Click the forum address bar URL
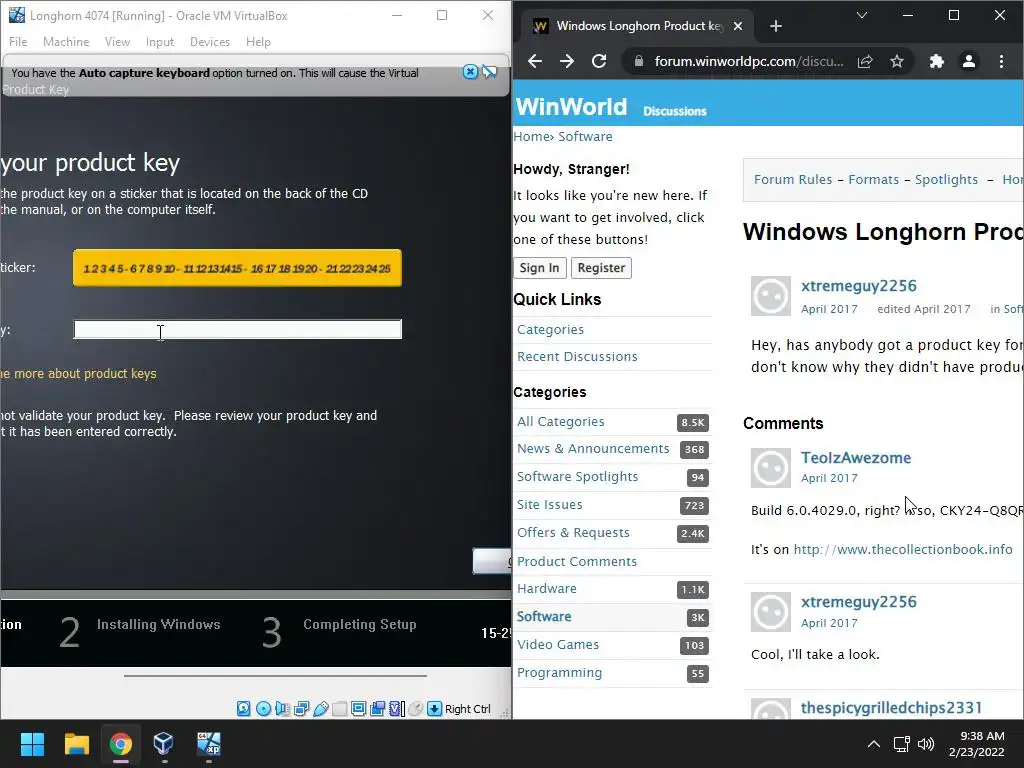The height and width of the screenshot is (768, 1024). tap(749, 61)
